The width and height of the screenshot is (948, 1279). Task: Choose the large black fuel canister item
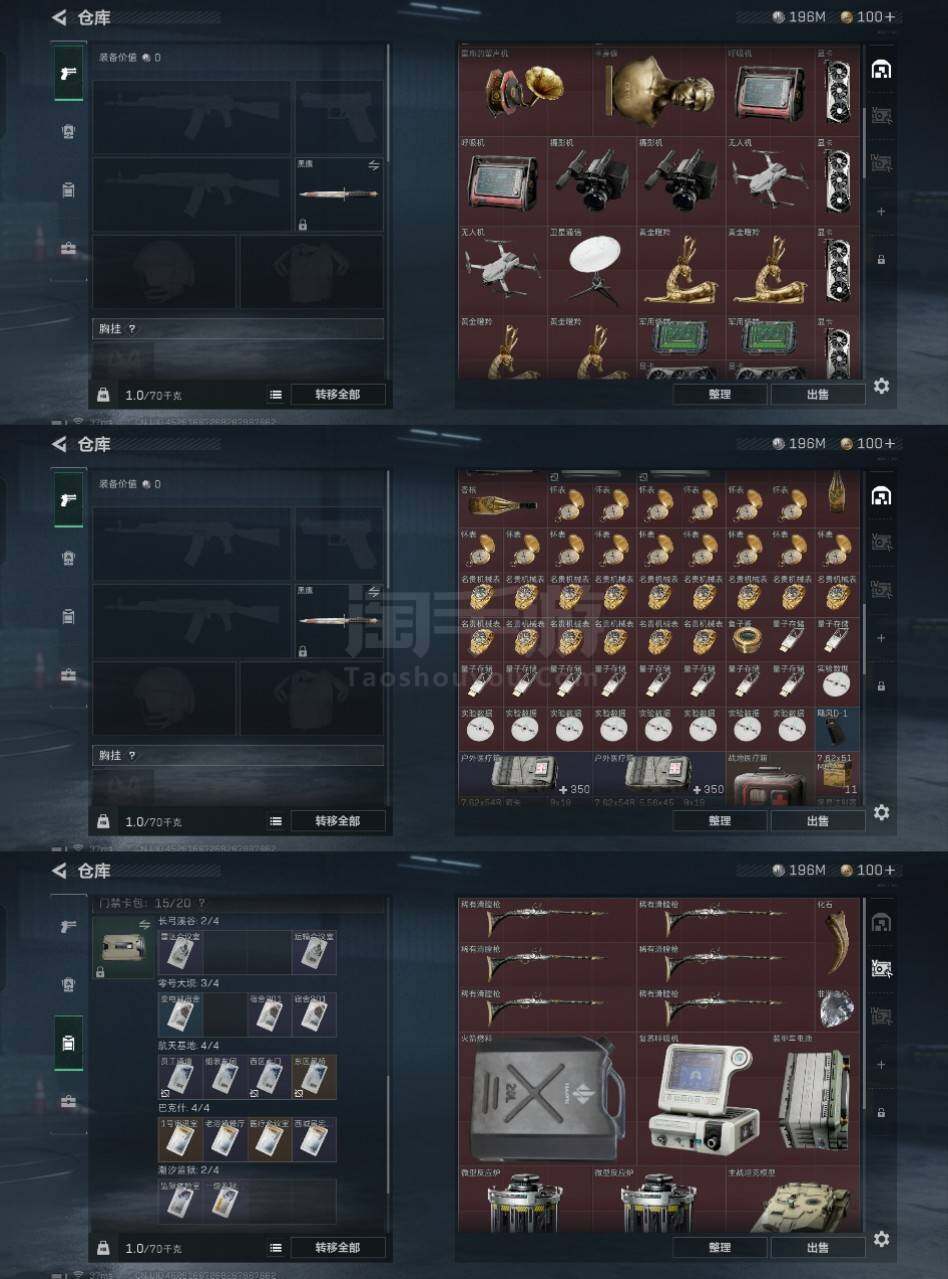546,1098
